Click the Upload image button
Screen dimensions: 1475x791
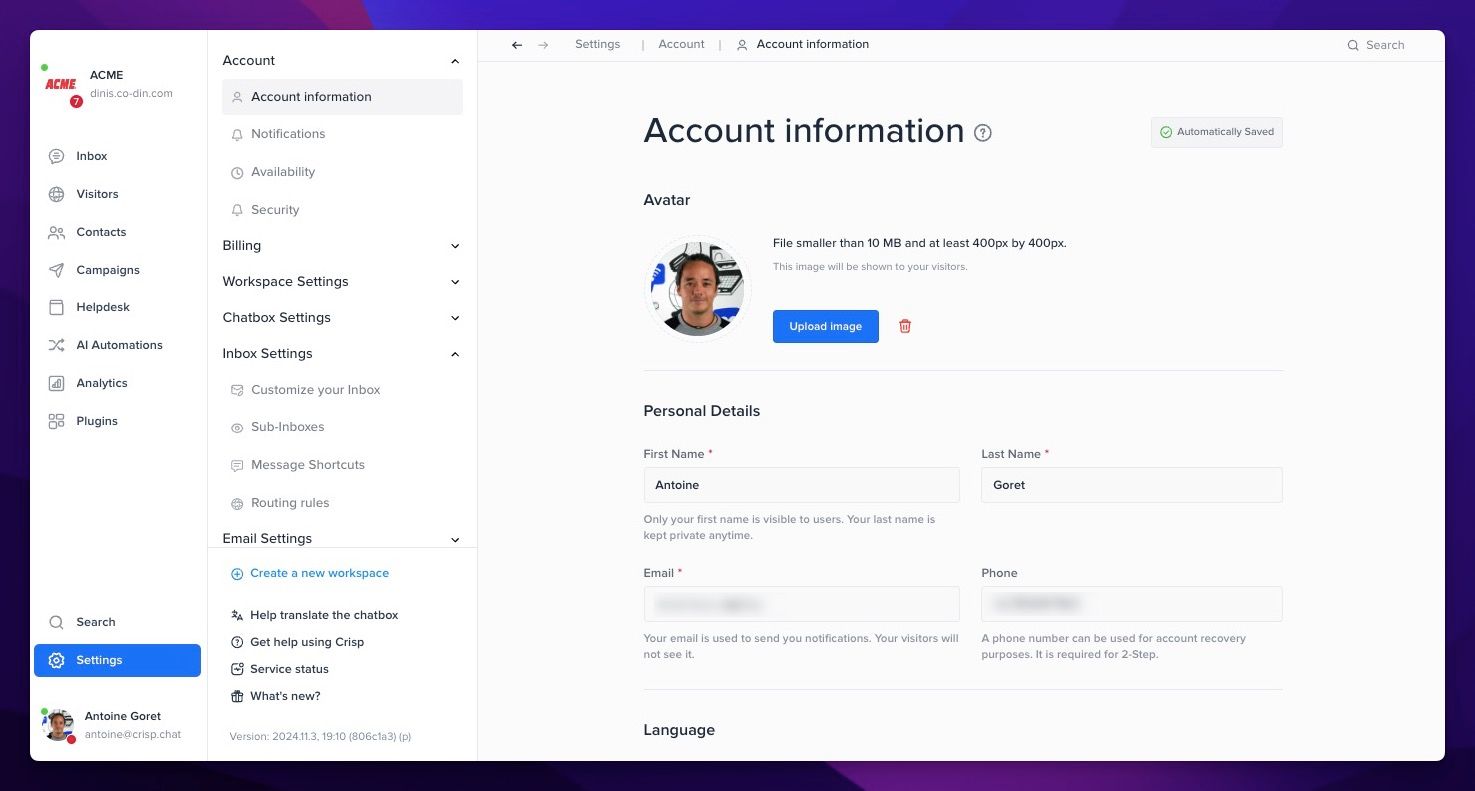pos(826,326)
